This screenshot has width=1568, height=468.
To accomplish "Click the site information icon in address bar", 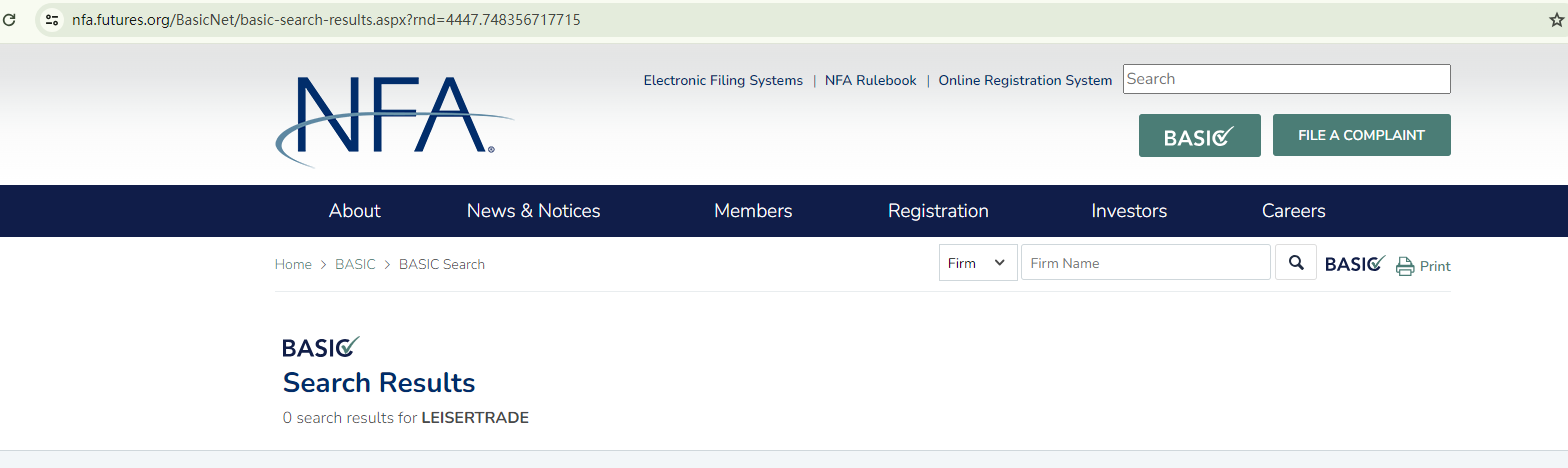I will coord(53,19).
